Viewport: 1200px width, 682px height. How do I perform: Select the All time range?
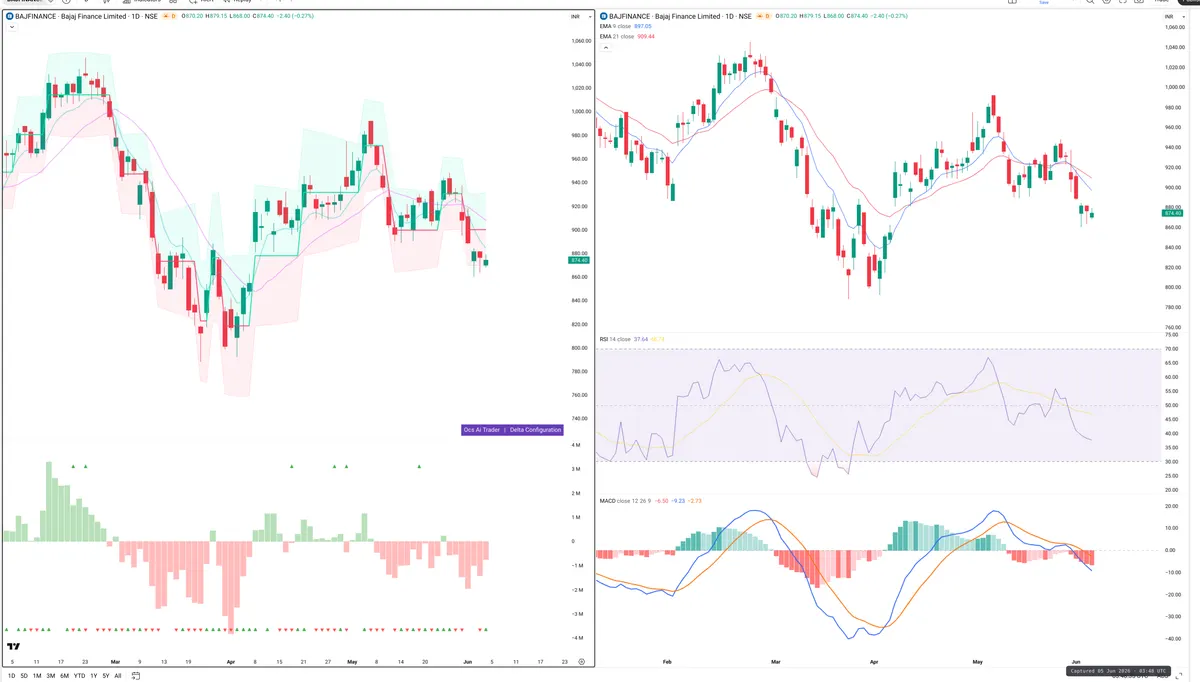pyautogui.click(x=118, y=676)
